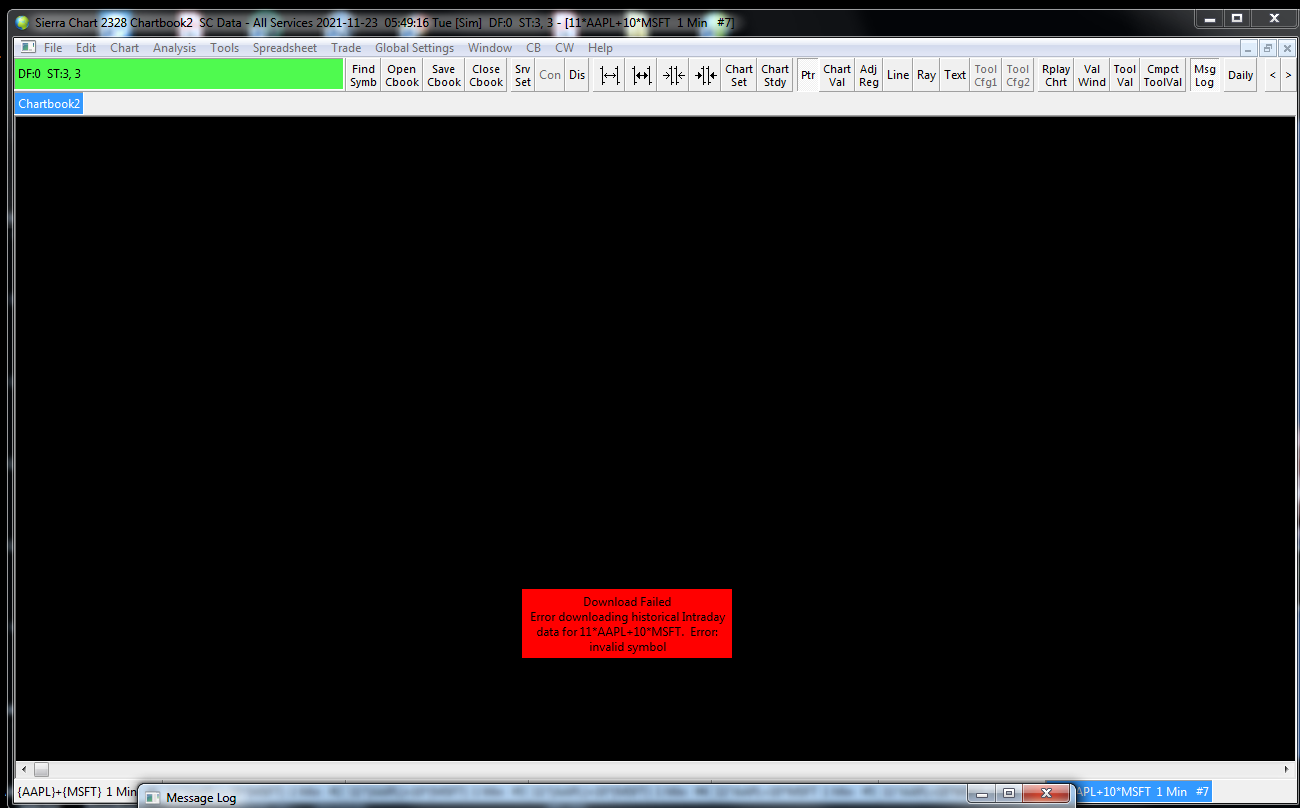1300x808 pixels.
Task: Click the toolbar right arrow button
Action: pos(1288,75)
